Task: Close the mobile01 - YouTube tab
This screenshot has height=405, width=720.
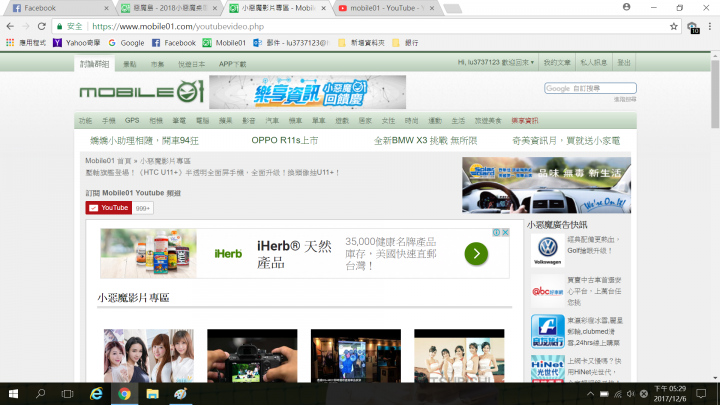Action: pos(432,8)
